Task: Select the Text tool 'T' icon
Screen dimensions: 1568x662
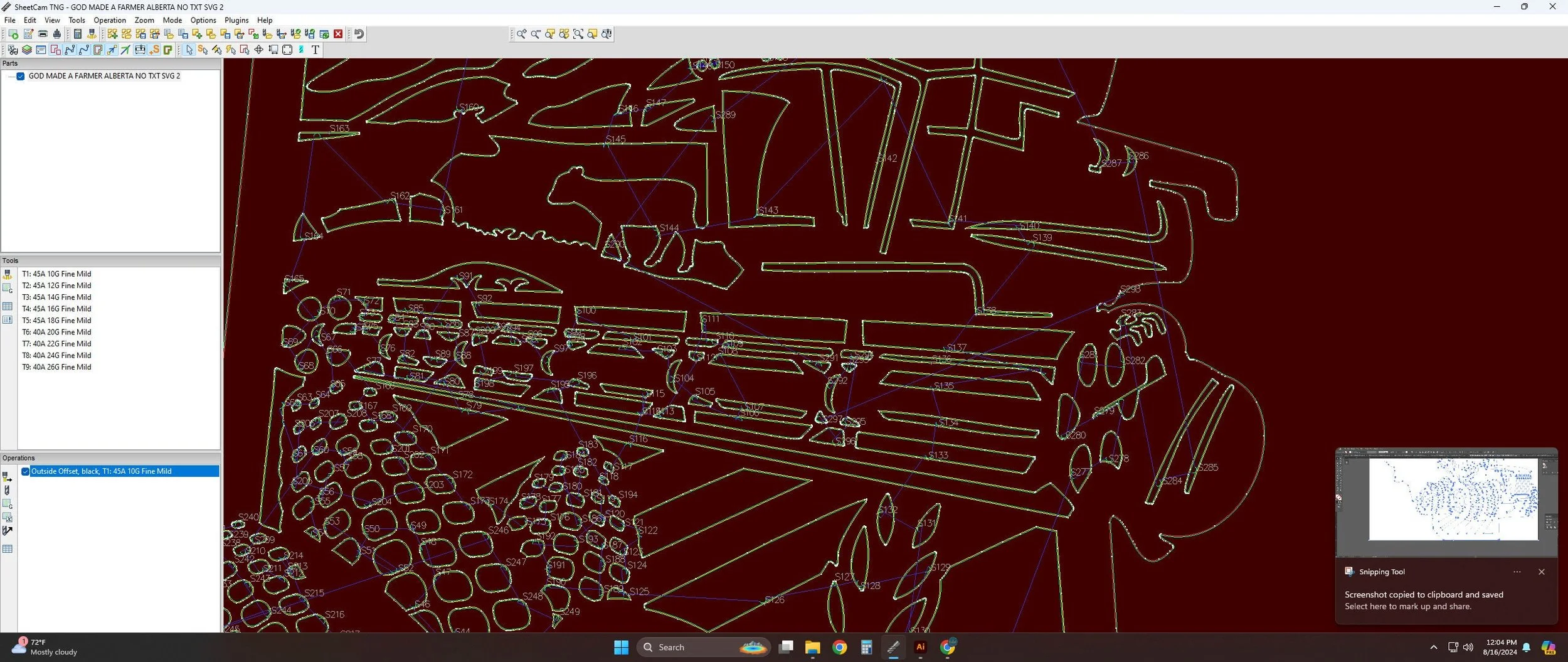Action: point(315,50)
